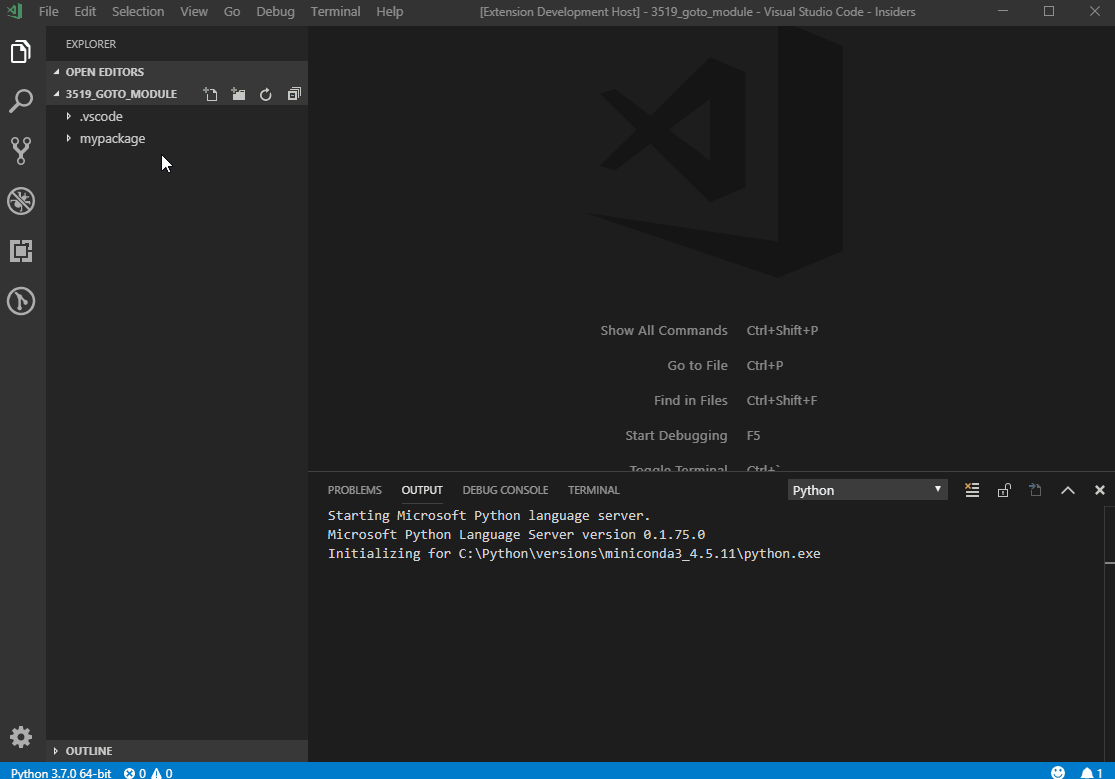Create a new file in 3519_GOTO_MODULE
The height and width of the screenshot is (779, 1115).
click(x=210, y=94)
